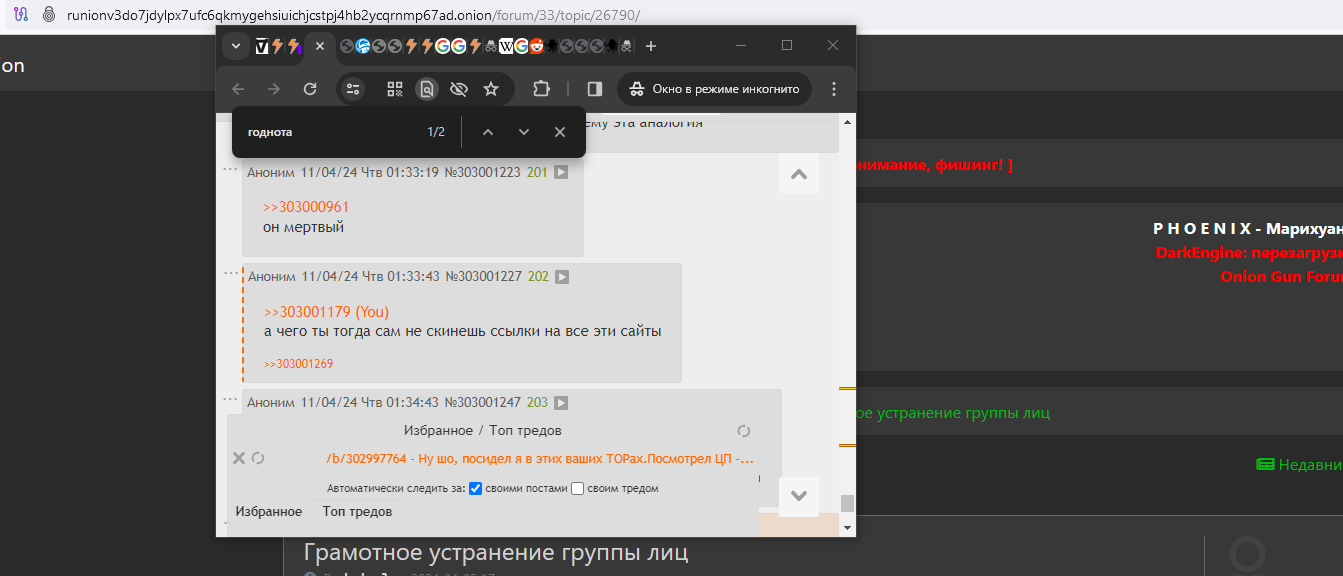1343x576 pixels.
Task: Click the scrollbar down arrow in incognito window
Action: tap(847, 527)
